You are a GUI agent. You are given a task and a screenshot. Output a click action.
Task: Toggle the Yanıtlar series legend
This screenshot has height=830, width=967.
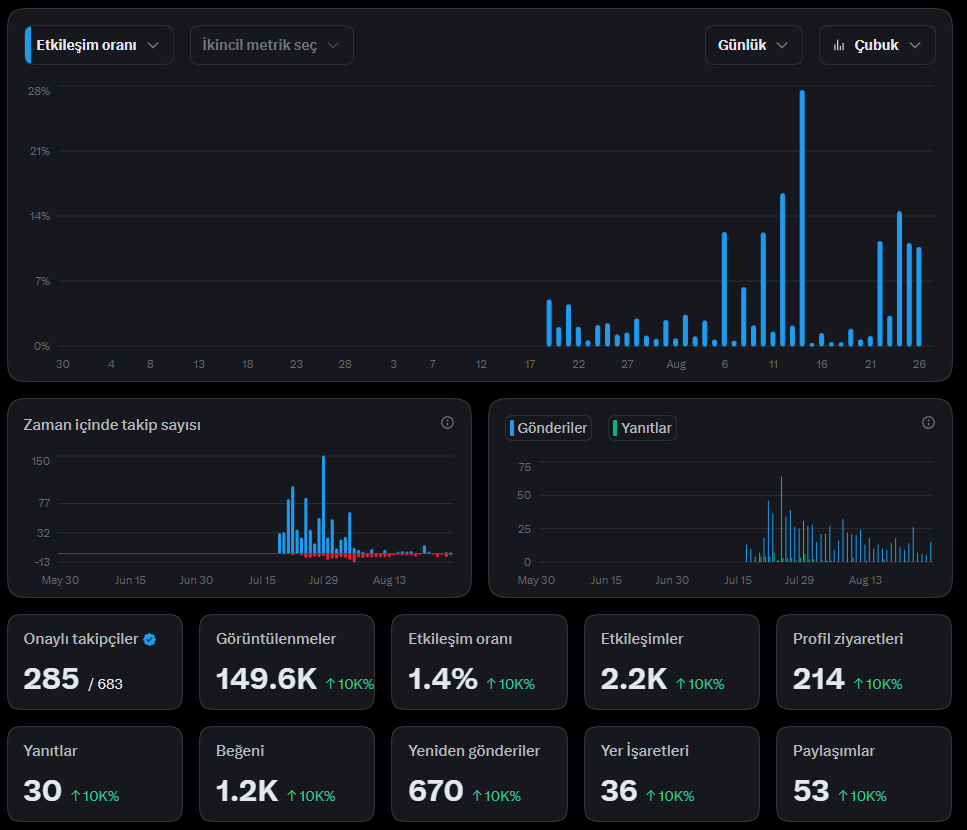pos(642,428)
